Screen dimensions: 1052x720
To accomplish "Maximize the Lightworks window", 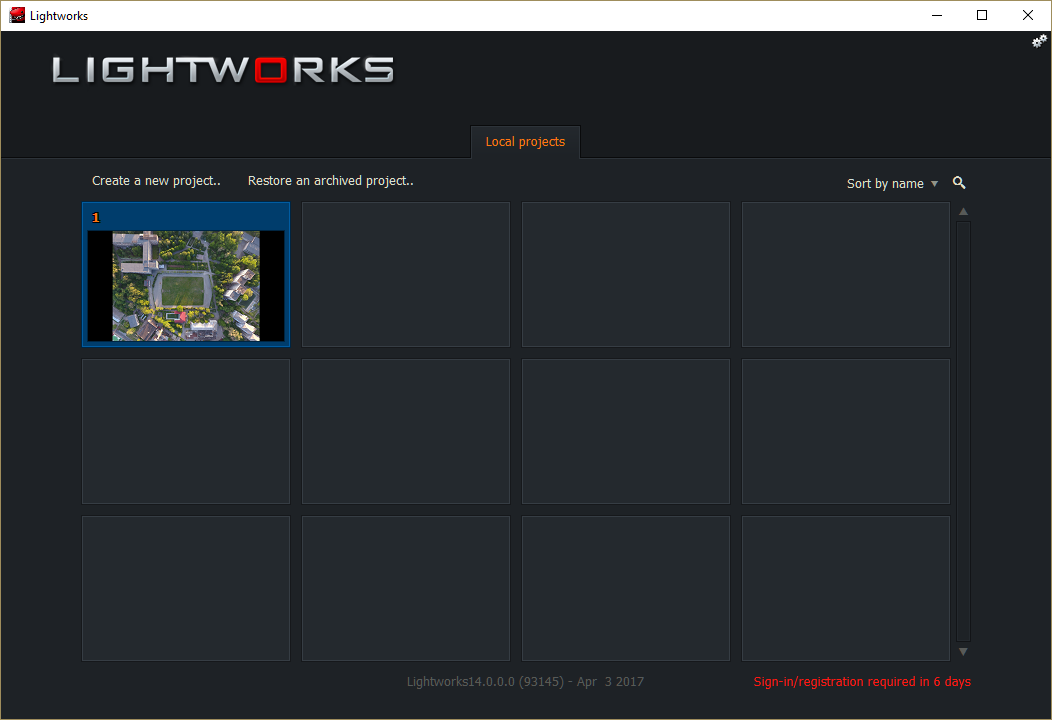I will [x=982, y=15].
